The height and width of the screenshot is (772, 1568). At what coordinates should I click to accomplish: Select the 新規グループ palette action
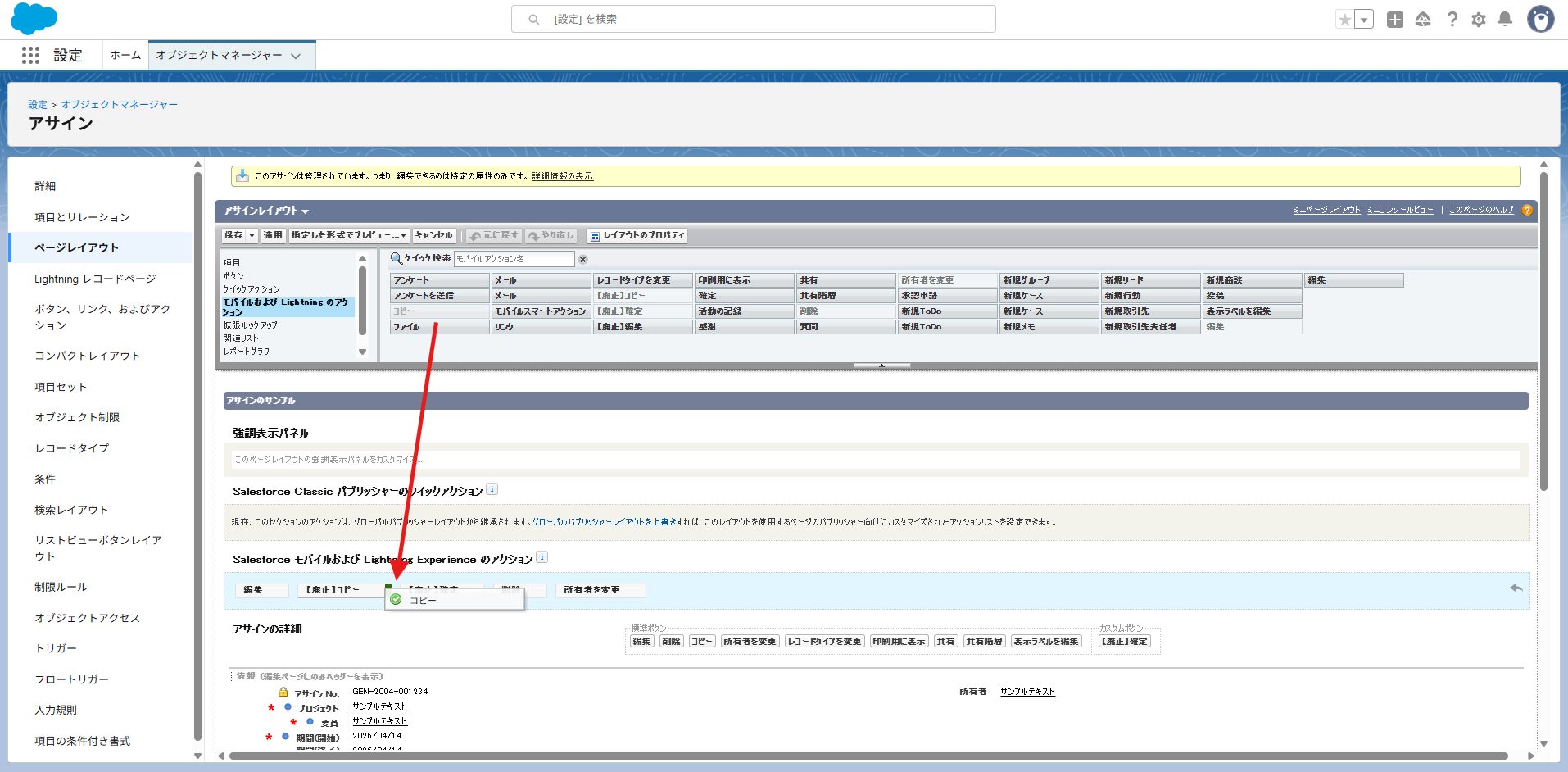[x=1049, y=280]
